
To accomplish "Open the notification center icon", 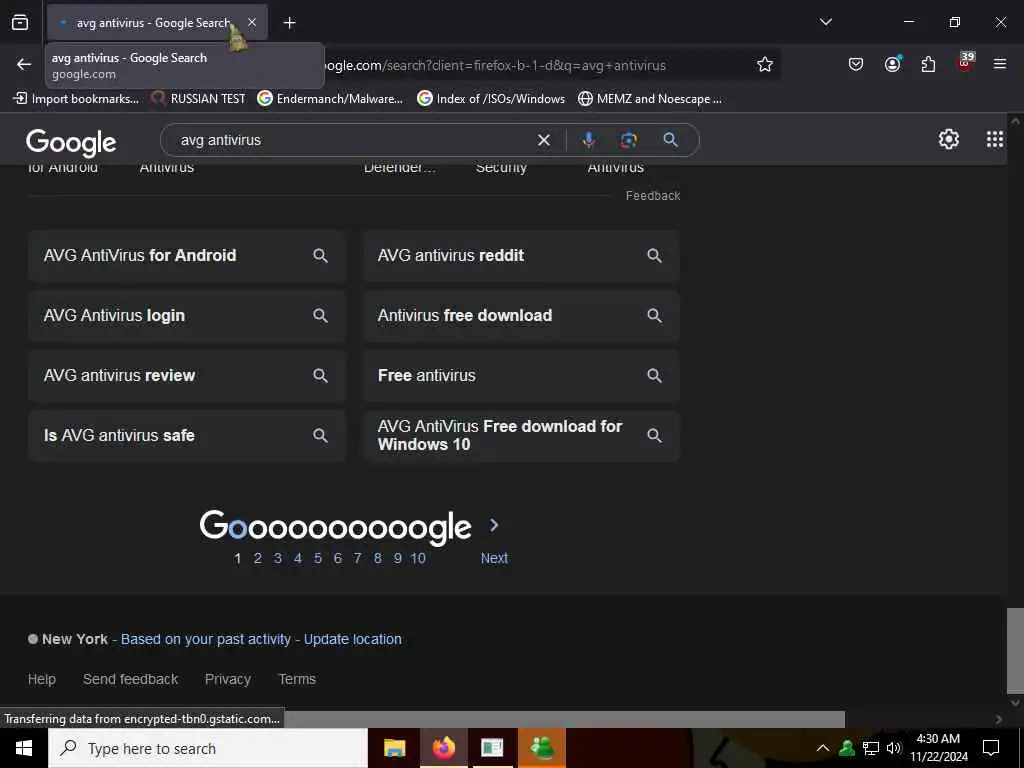I will 991,748.
